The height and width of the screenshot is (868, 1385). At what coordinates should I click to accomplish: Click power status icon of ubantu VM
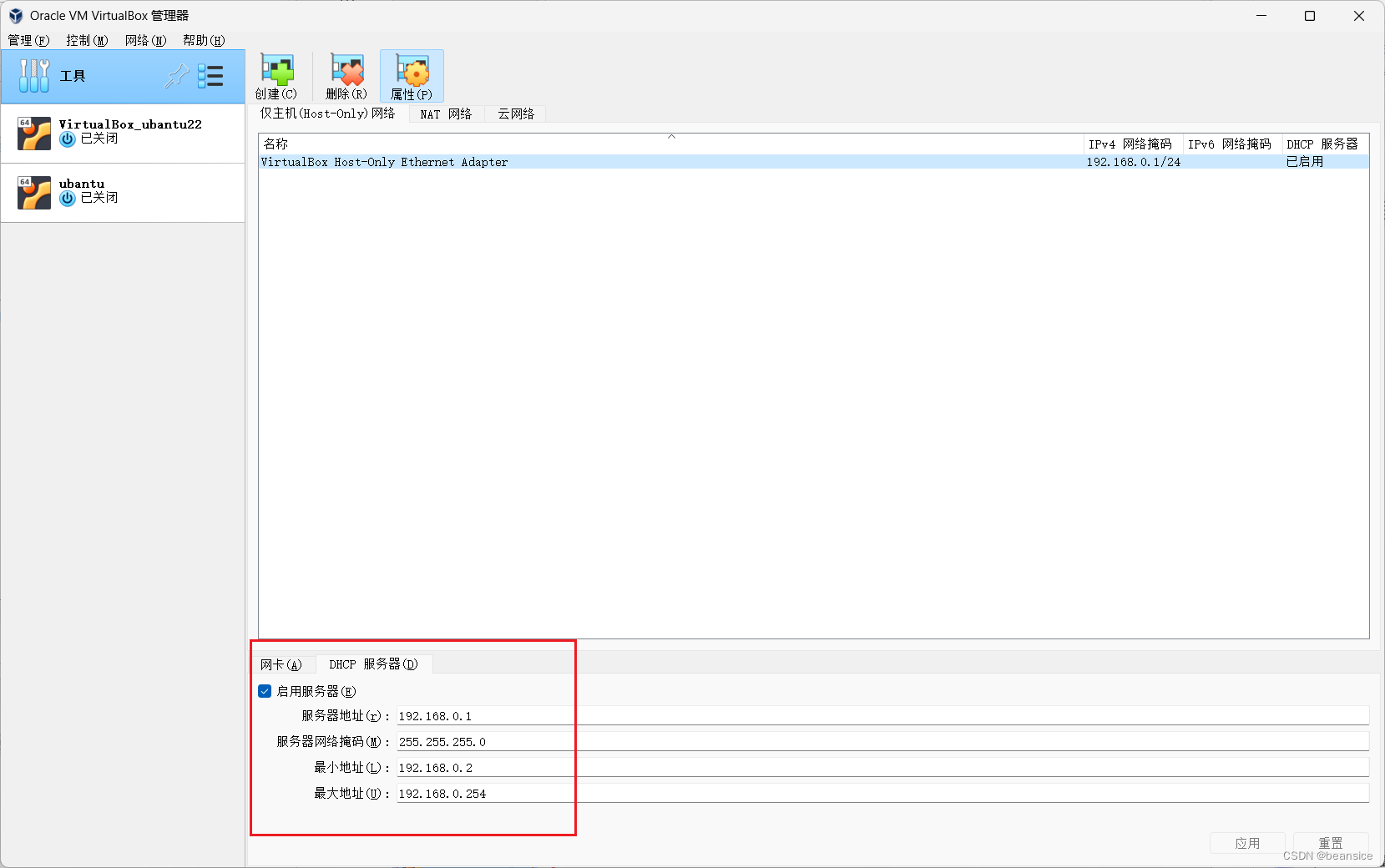[x=68, y=199]
